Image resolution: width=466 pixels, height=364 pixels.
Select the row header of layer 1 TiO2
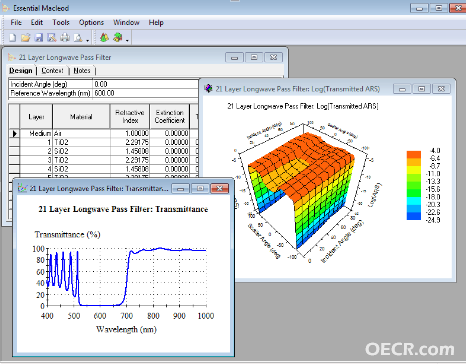click(x=14, y=142)
